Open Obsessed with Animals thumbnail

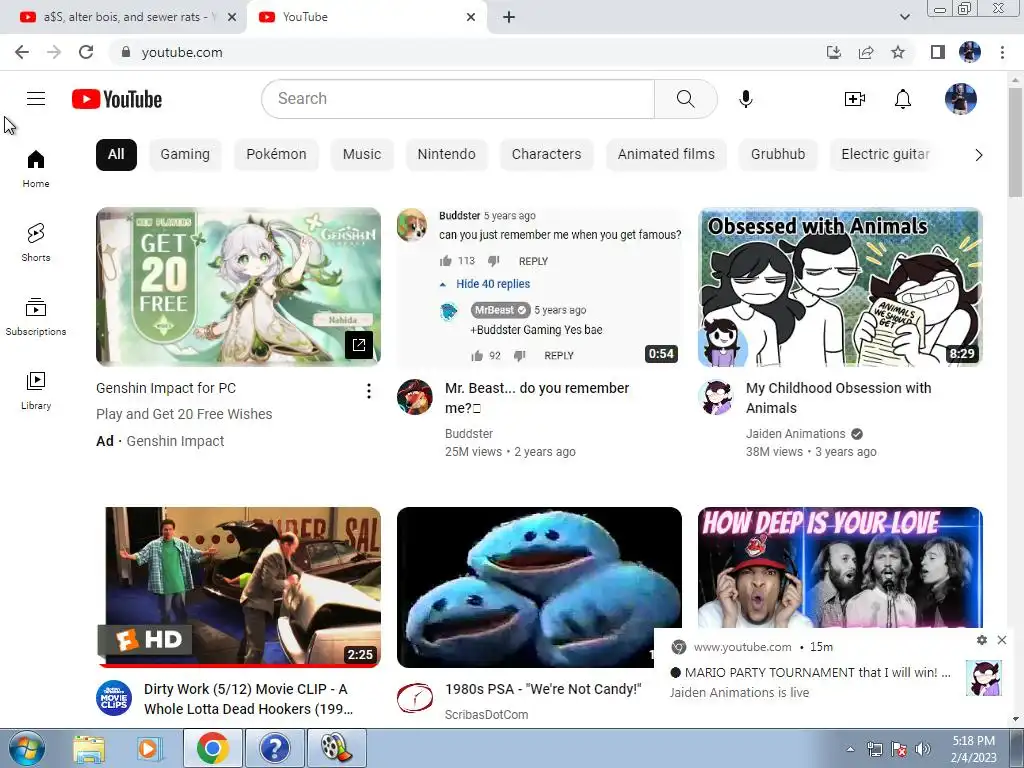click(x=840, y=287)
